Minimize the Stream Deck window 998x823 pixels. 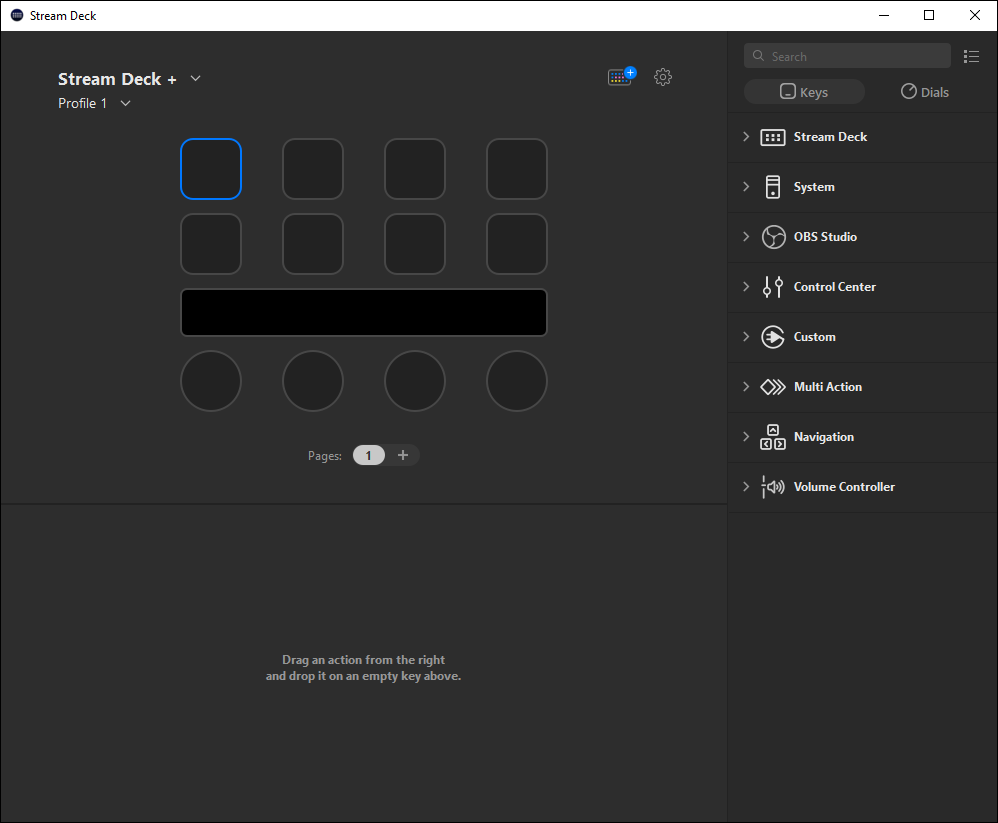click(x=883, y=15)
